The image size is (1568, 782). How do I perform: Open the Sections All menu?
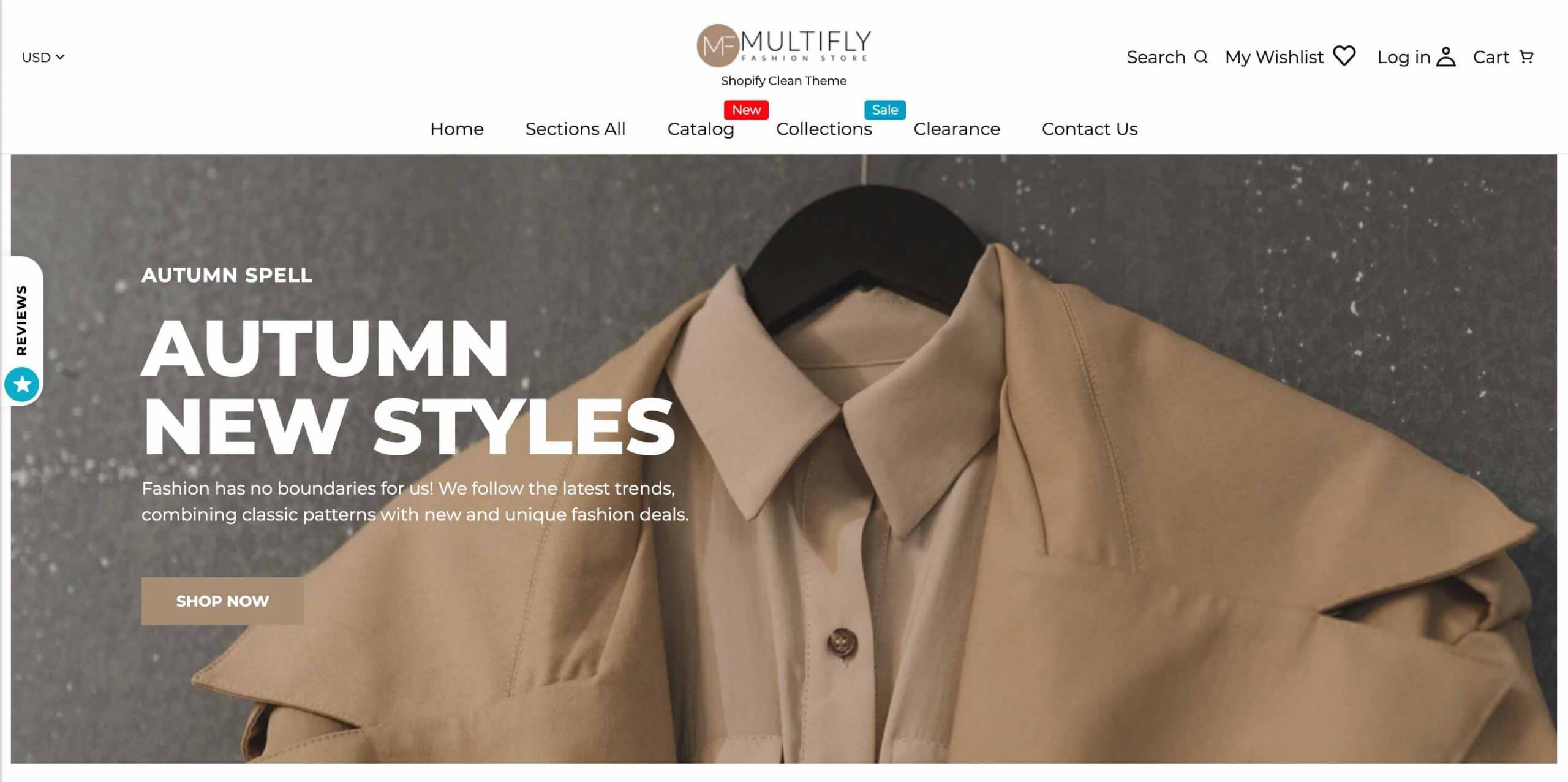pos(575,129)
